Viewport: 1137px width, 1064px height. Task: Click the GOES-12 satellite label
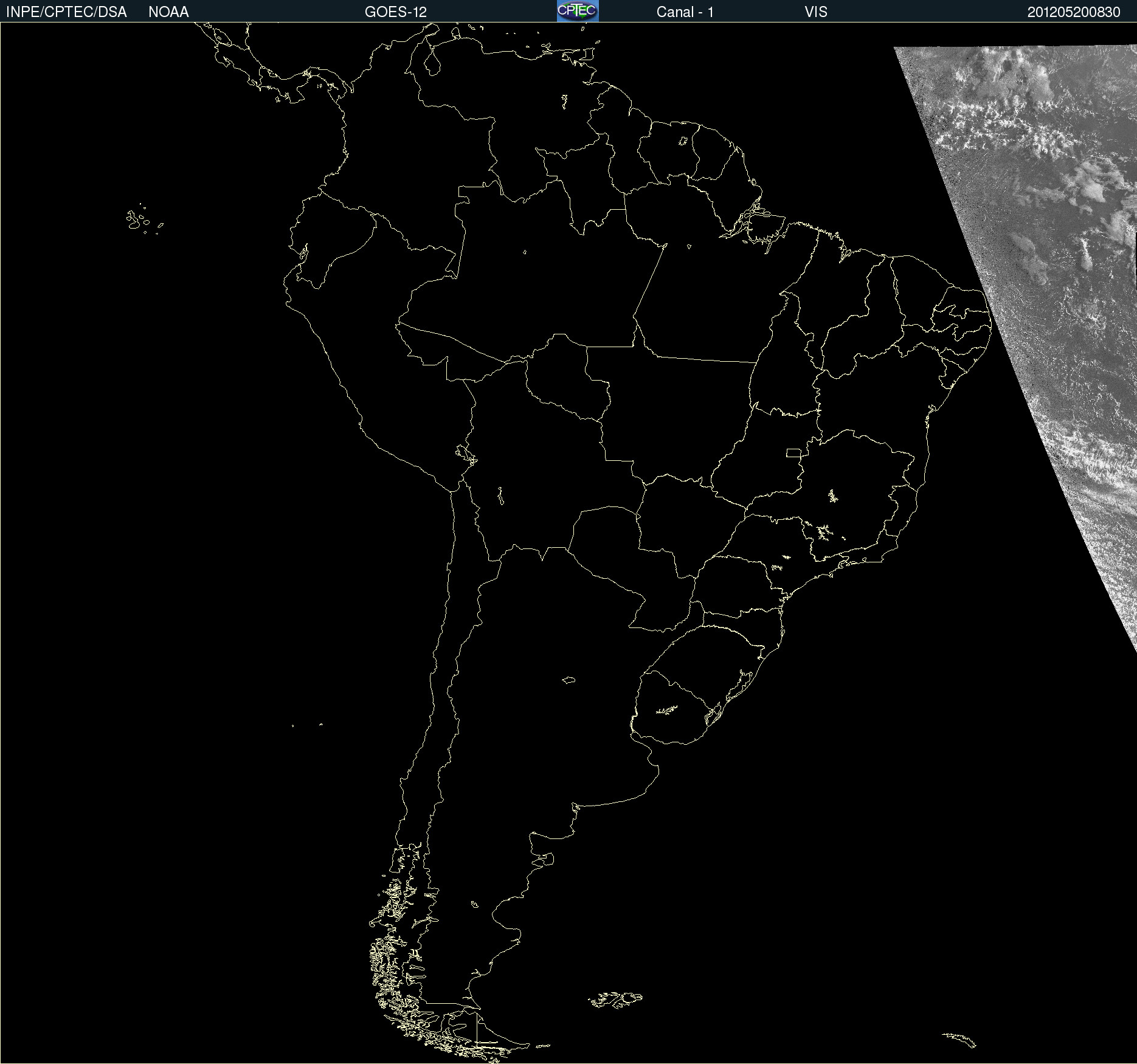tap(396, 12)
